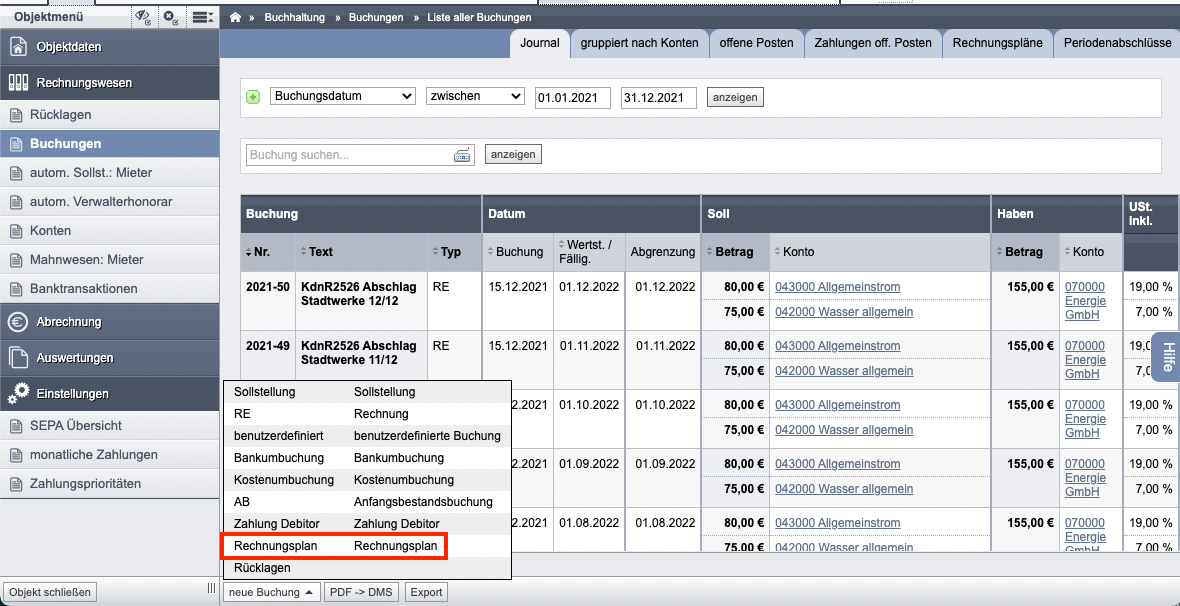Click the circled X icon beside Objektmenü

point(171,16)
